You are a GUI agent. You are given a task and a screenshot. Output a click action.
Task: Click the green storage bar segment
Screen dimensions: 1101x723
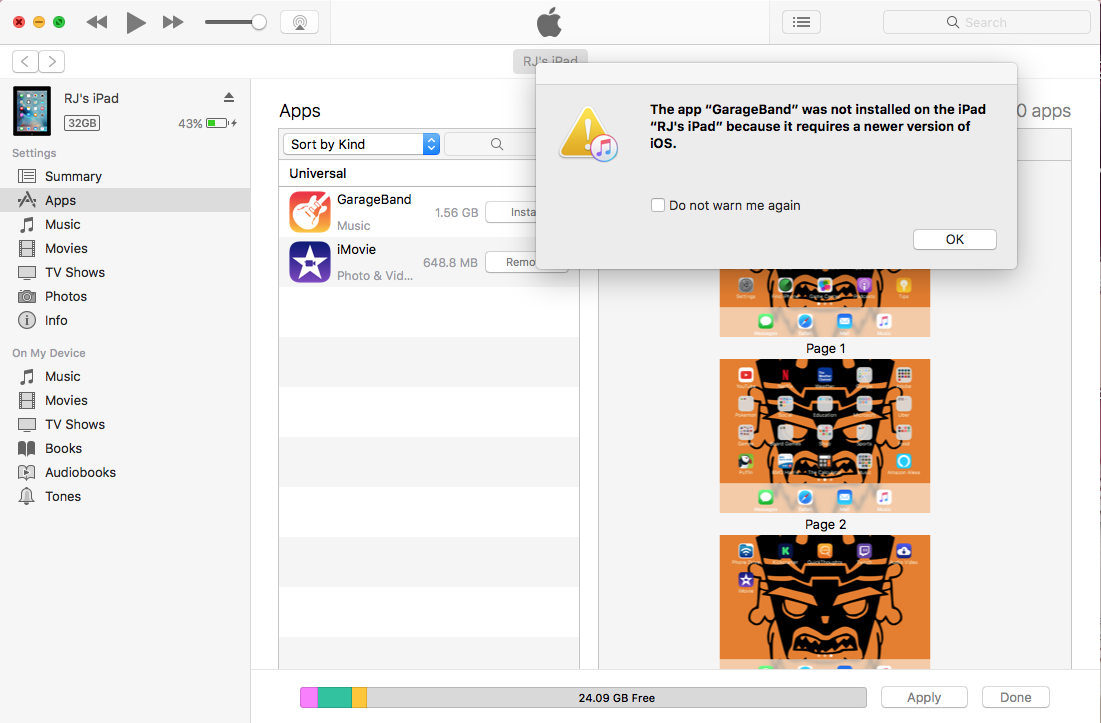334,698
